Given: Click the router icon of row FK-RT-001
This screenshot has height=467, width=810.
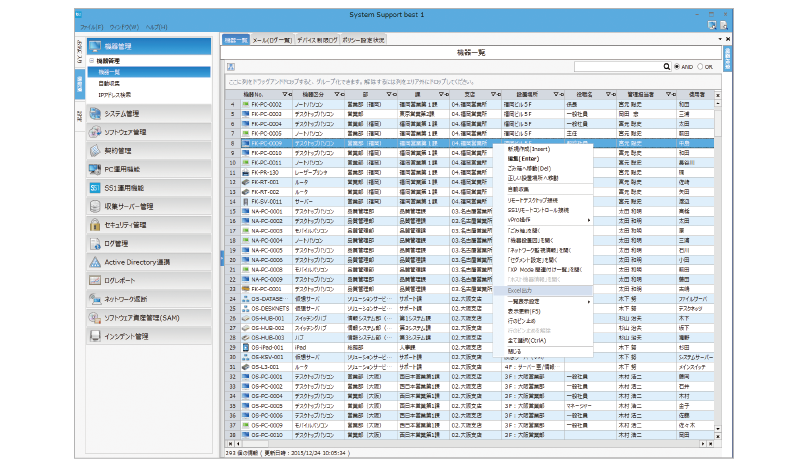Looking at the screenshot, I should 246,182.
